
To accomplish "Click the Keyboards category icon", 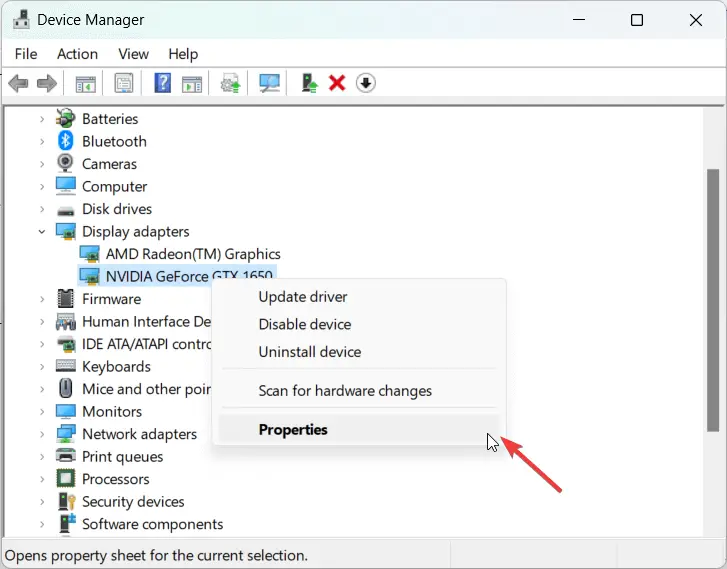I will point(65,366).
